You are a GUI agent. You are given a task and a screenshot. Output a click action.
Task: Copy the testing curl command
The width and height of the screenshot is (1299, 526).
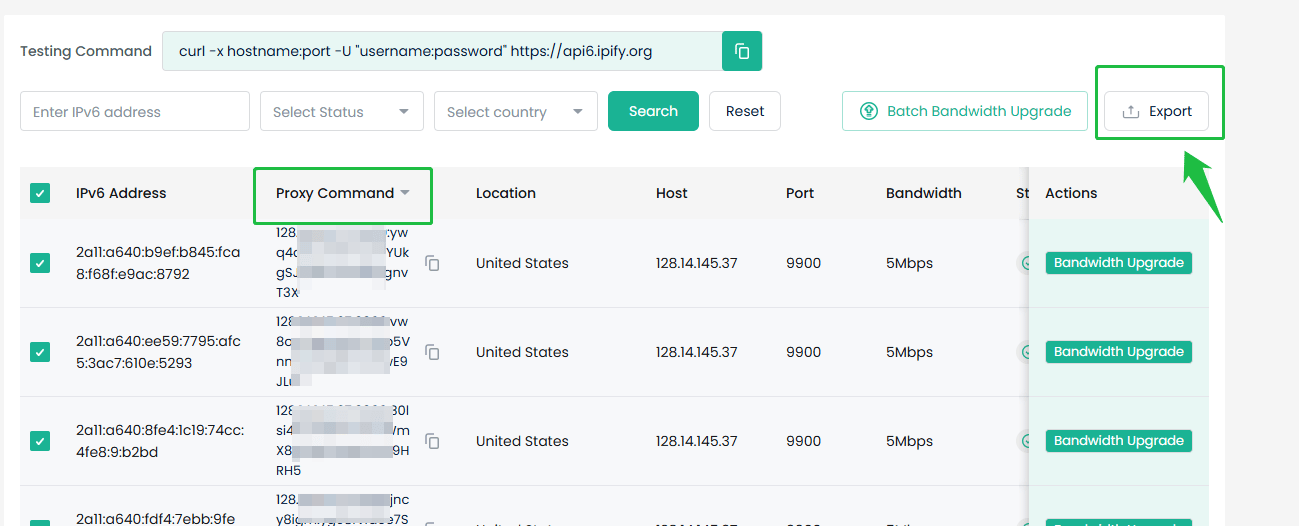coord(742,51)
